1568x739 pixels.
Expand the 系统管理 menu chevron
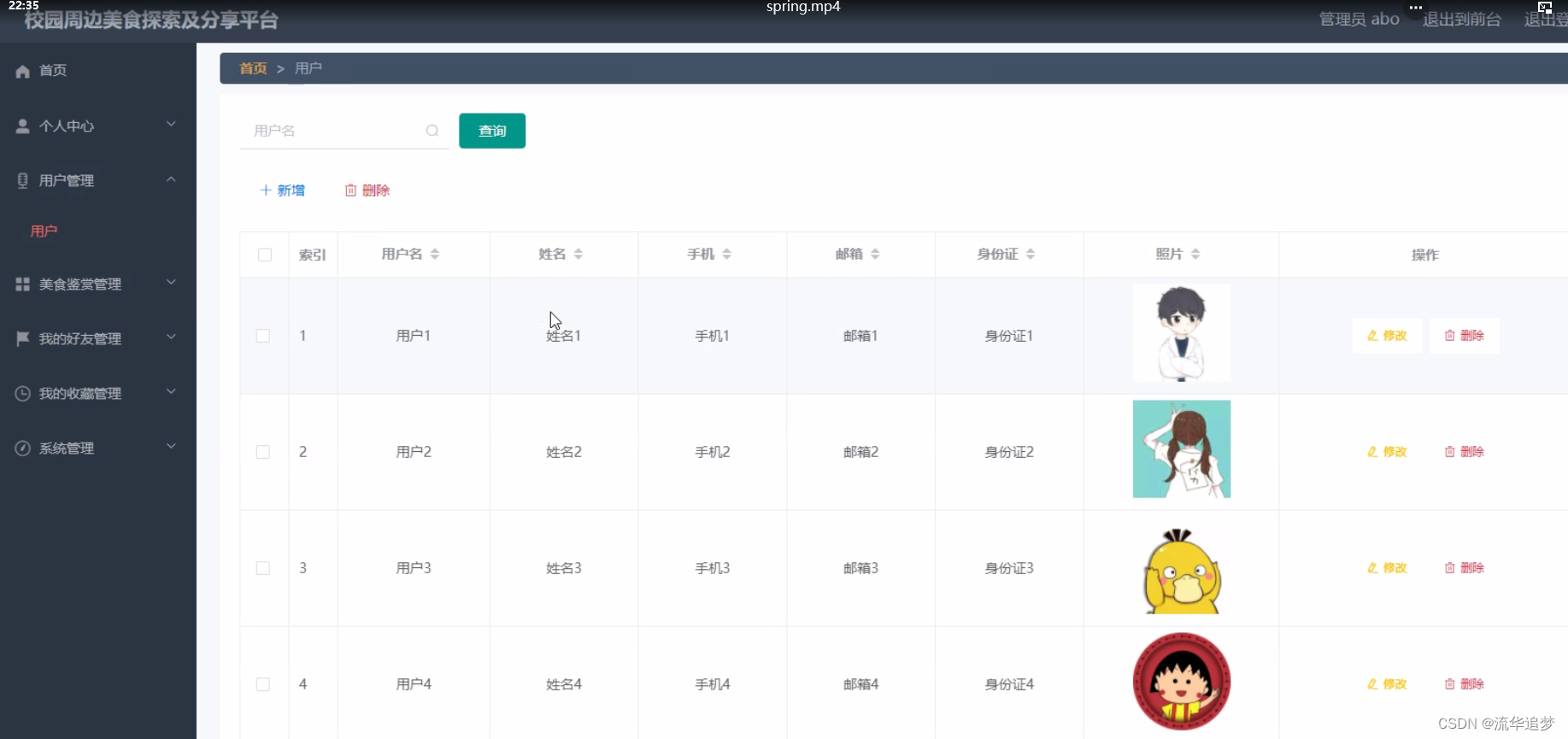point(171,447)
